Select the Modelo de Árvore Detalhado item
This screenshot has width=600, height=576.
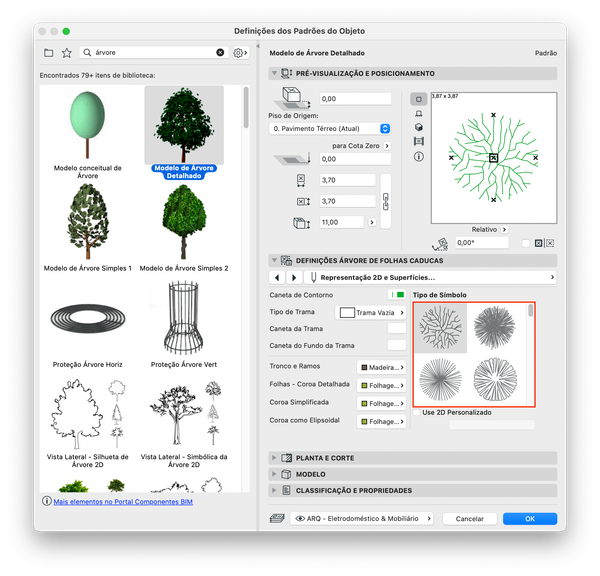pyautogui.click(x=184, y=132)
